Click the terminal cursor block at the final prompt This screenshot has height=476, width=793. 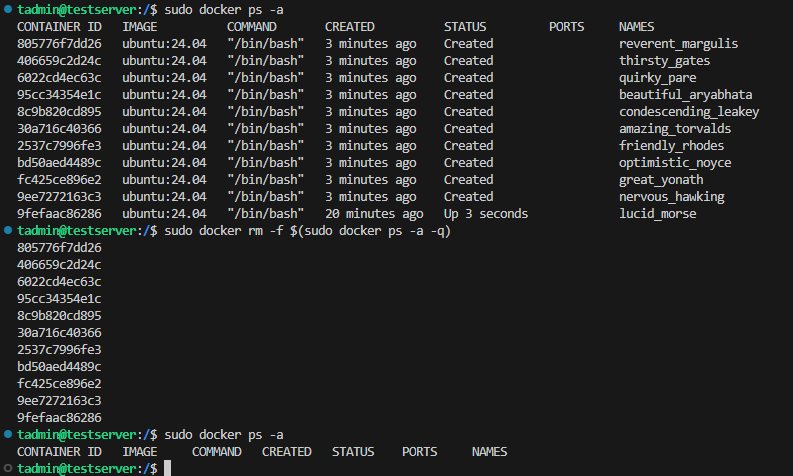pos(167,468)
